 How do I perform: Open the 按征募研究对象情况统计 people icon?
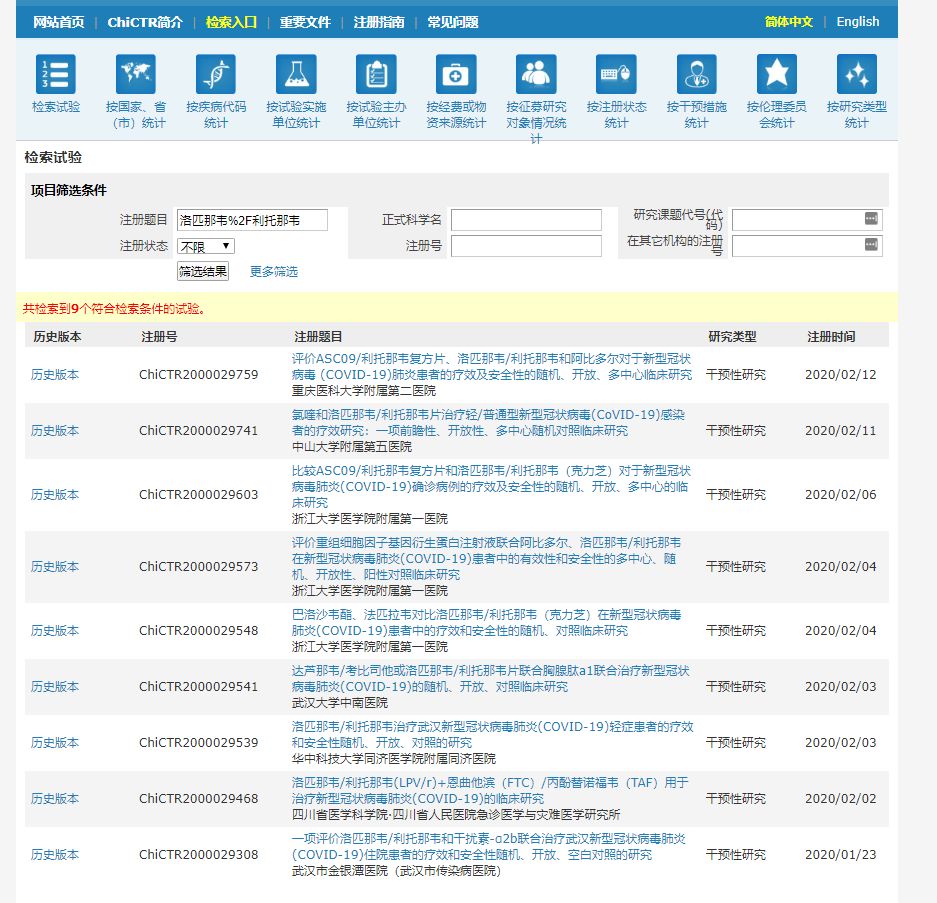[x=536, y=74]
